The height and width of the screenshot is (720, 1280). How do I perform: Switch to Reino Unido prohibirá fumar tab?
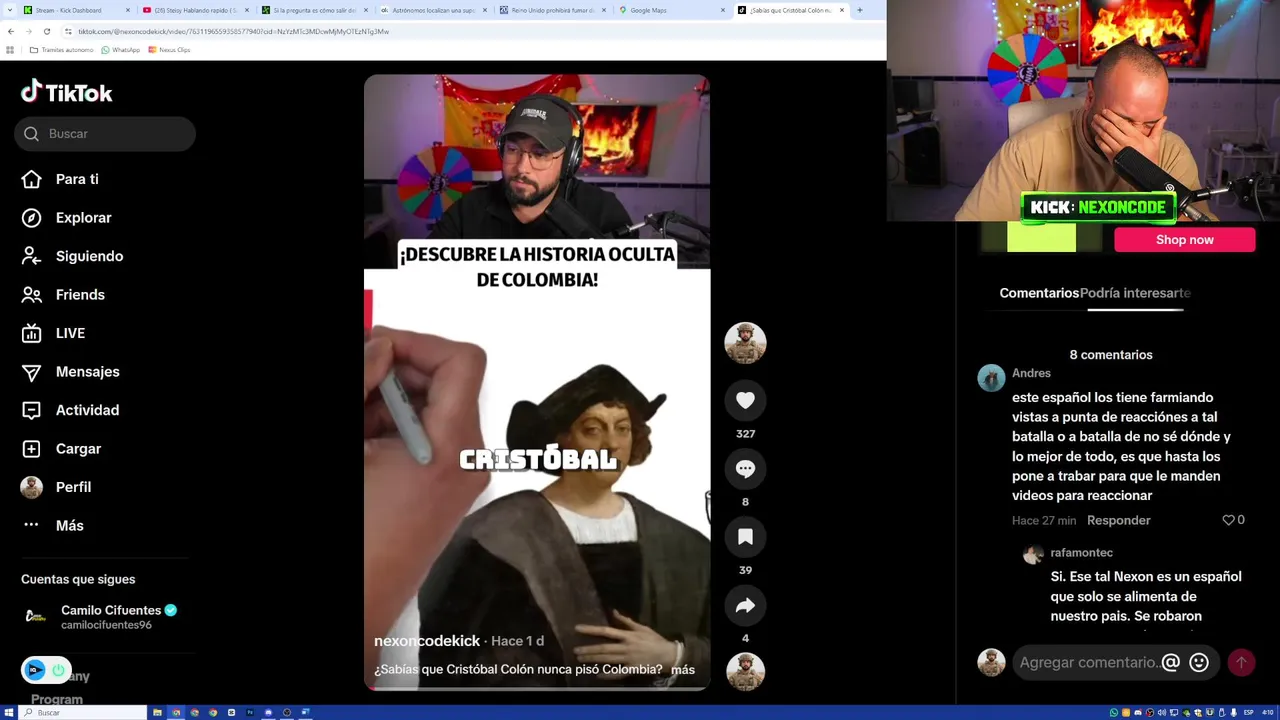552,10
